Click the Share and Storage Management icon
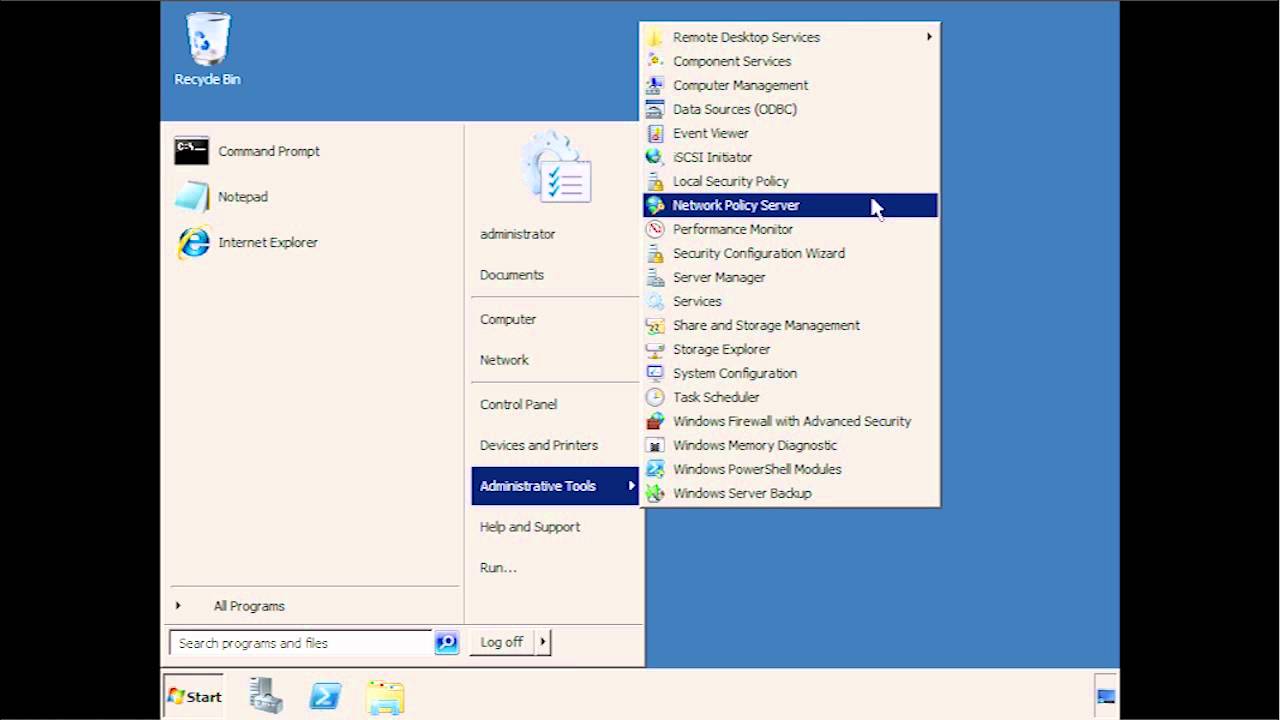The width and height of the screenshot is (1280, 720). [x=655, y=325]
